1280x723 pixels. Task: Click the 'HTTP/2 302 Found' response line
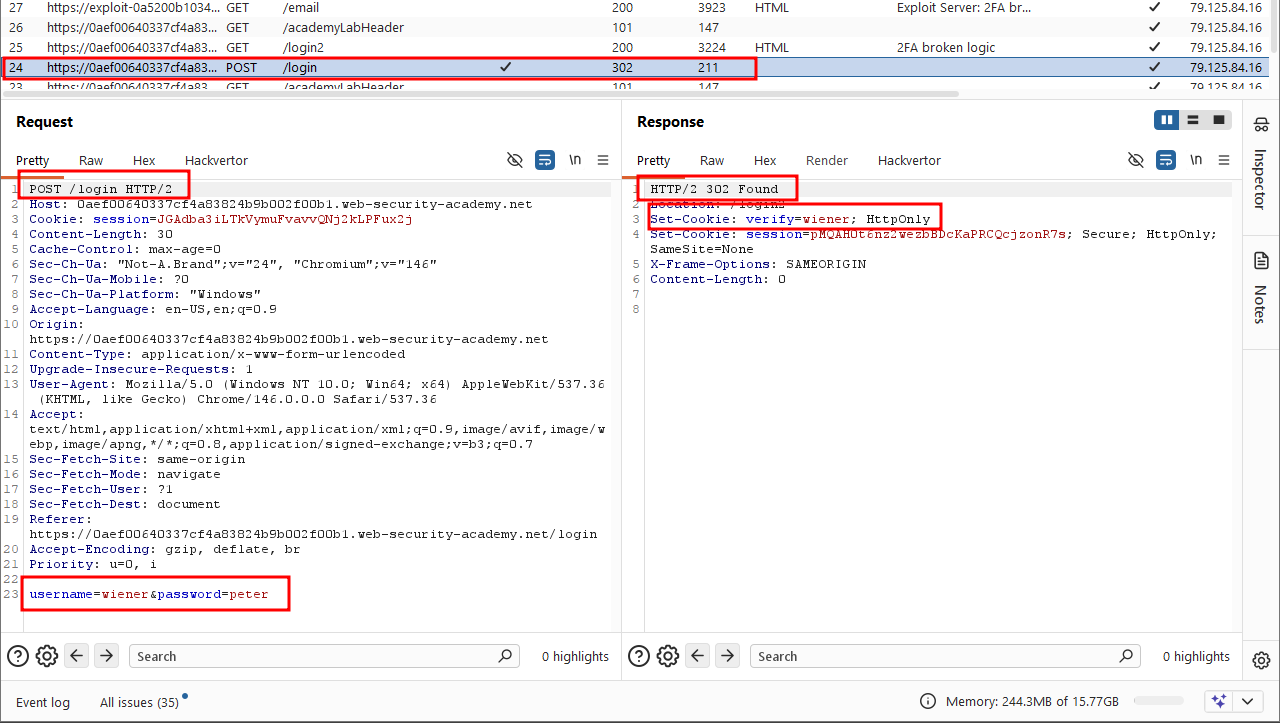tap(714, 189)
